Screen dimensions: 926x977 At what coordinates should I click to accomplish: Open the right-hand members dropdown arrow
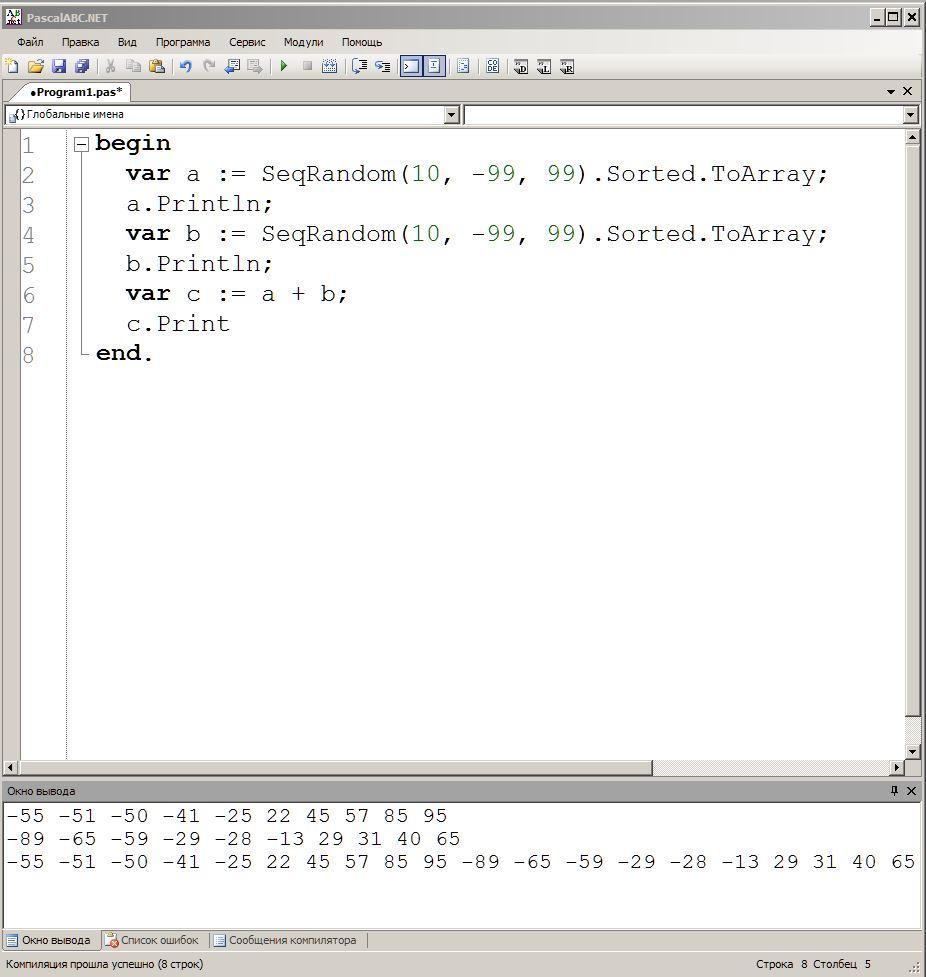point(910,115)
